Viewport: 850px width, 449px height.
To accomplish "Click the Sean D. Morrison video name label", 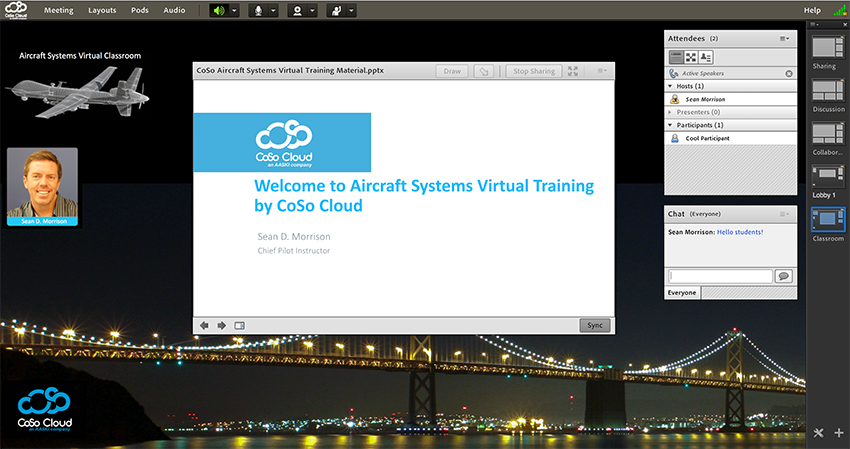I will coord(42,221).
